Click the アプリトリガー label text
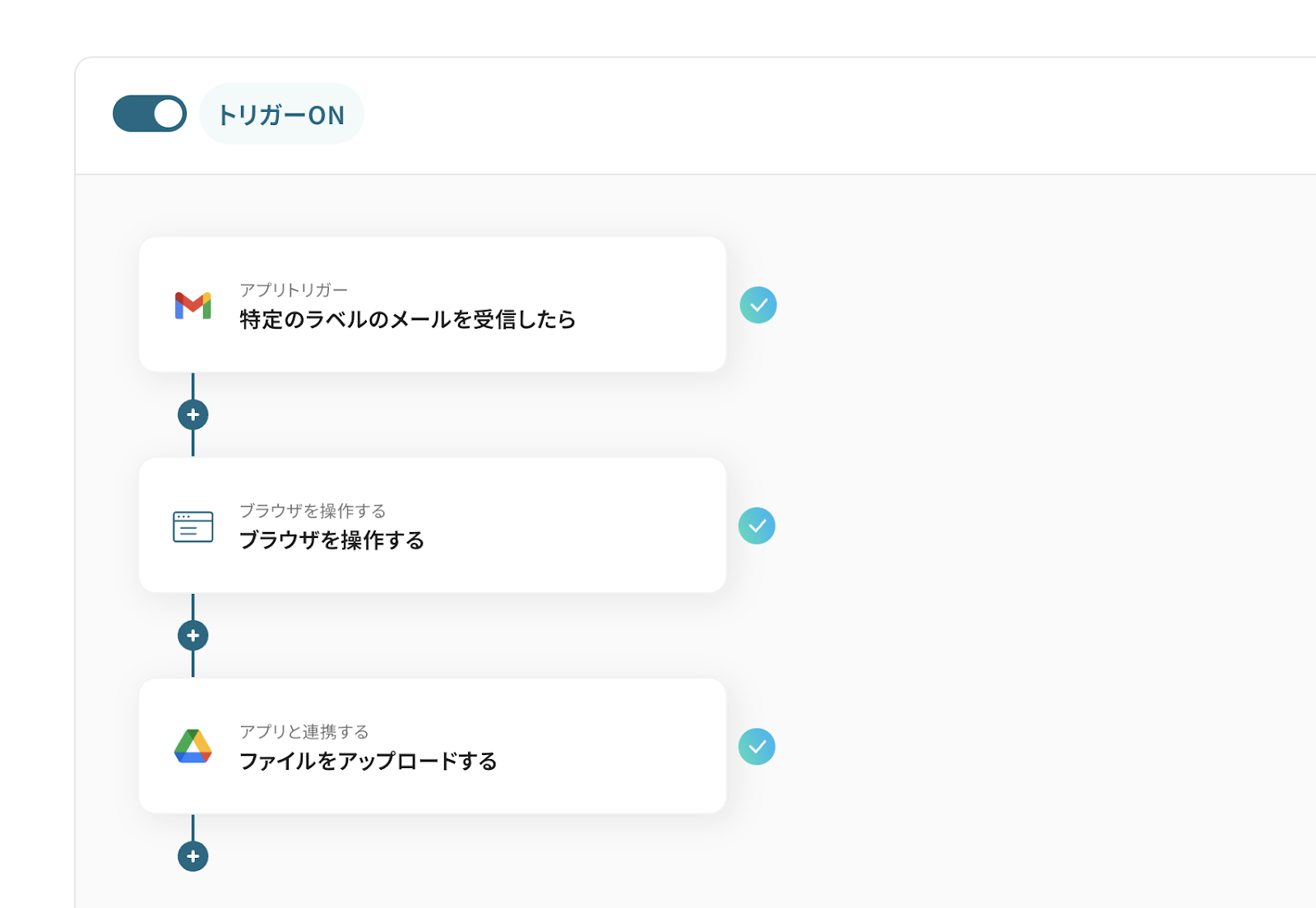This screenshot has width=1316, height=908. click(x=294, y=290)
